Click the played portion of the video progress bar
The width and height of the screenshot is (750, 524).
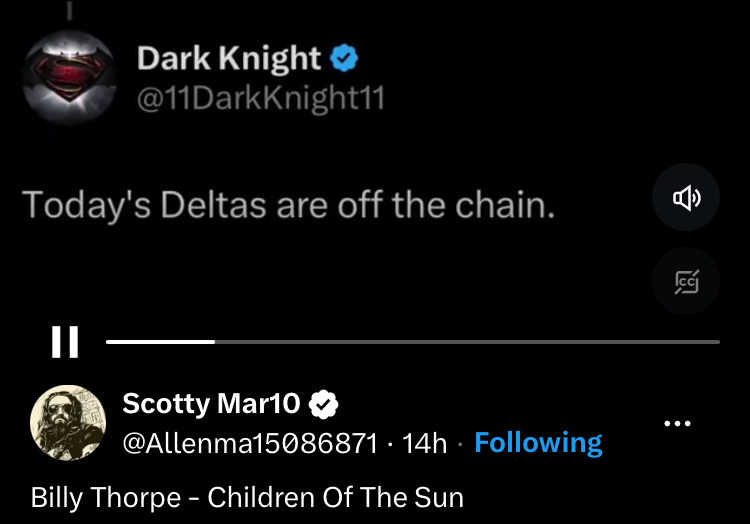(x=160, y=342)
